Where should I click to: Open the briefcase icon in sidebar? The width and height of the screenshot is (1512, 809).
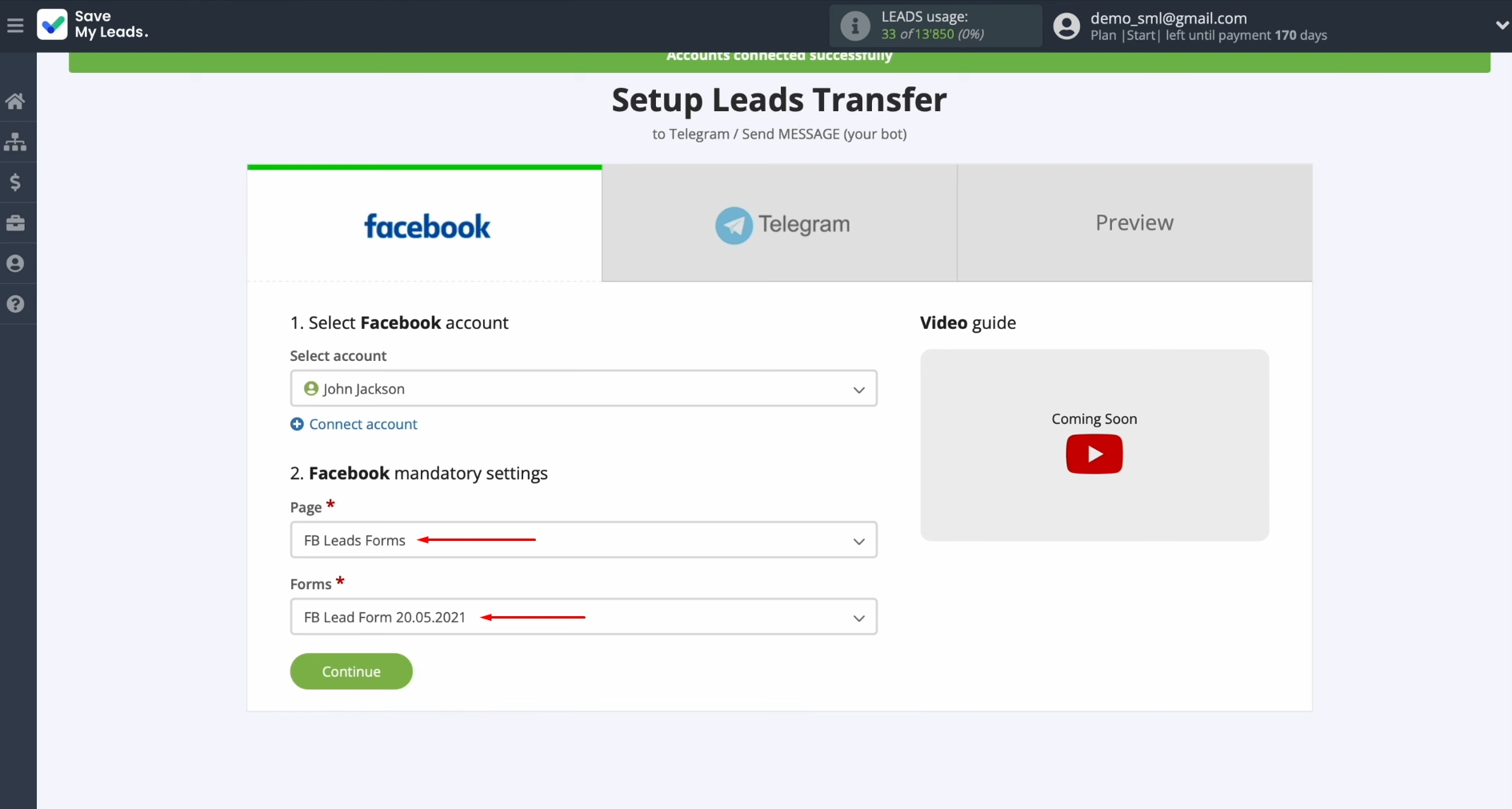click(x=15, y=223)
